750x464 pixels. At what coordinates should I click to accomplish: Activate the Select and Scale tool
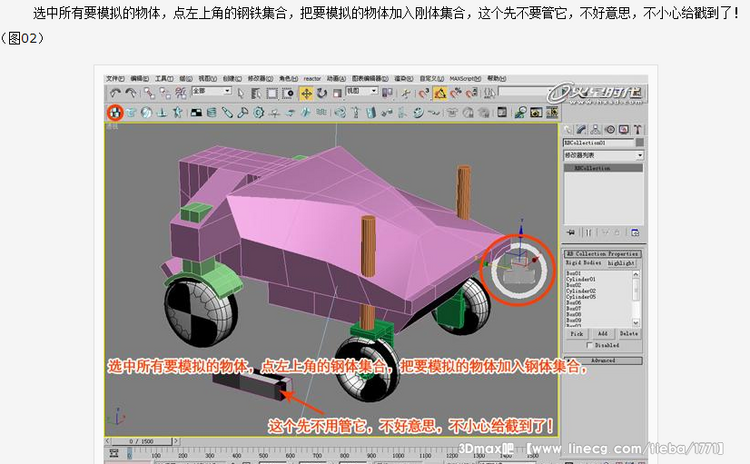coord(337,93)
